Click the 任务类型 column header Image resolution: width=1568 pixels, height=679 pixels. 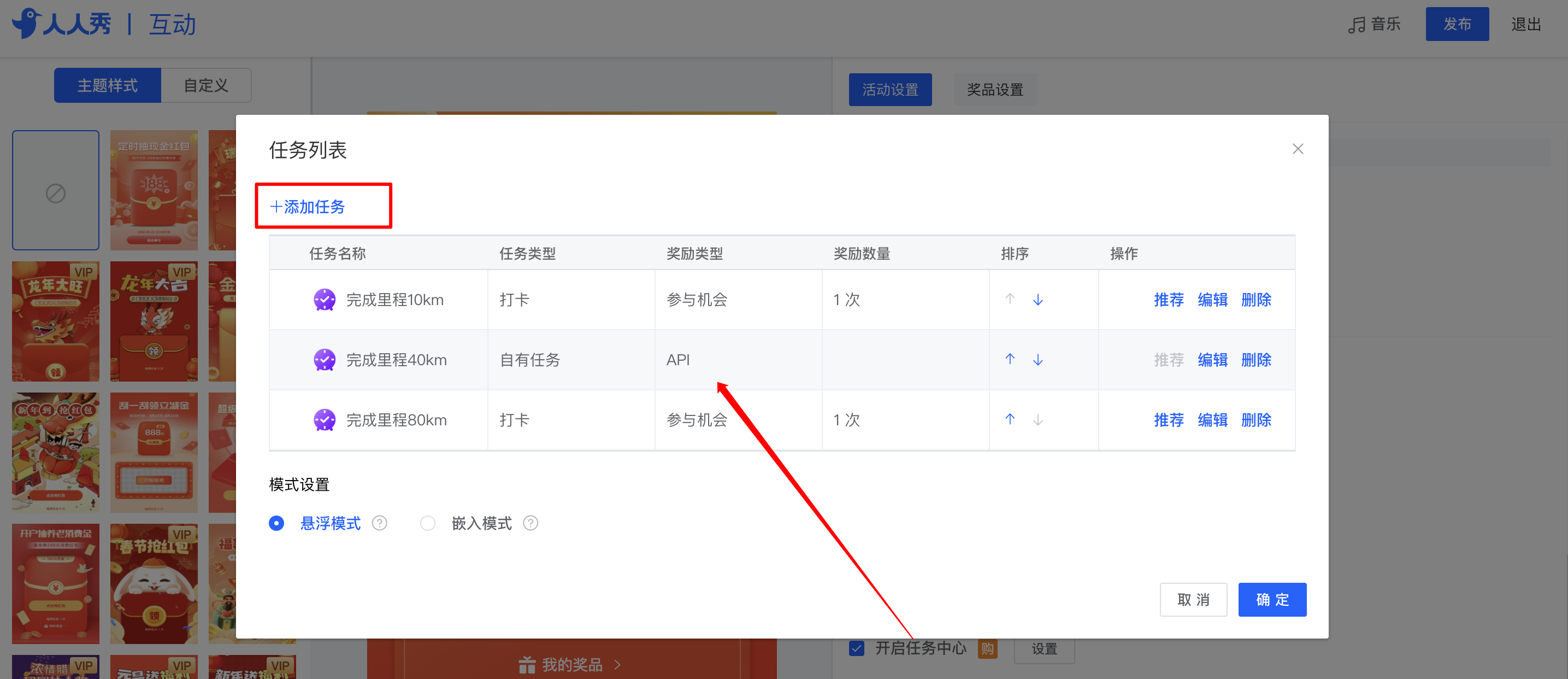(x=527, y=253)
